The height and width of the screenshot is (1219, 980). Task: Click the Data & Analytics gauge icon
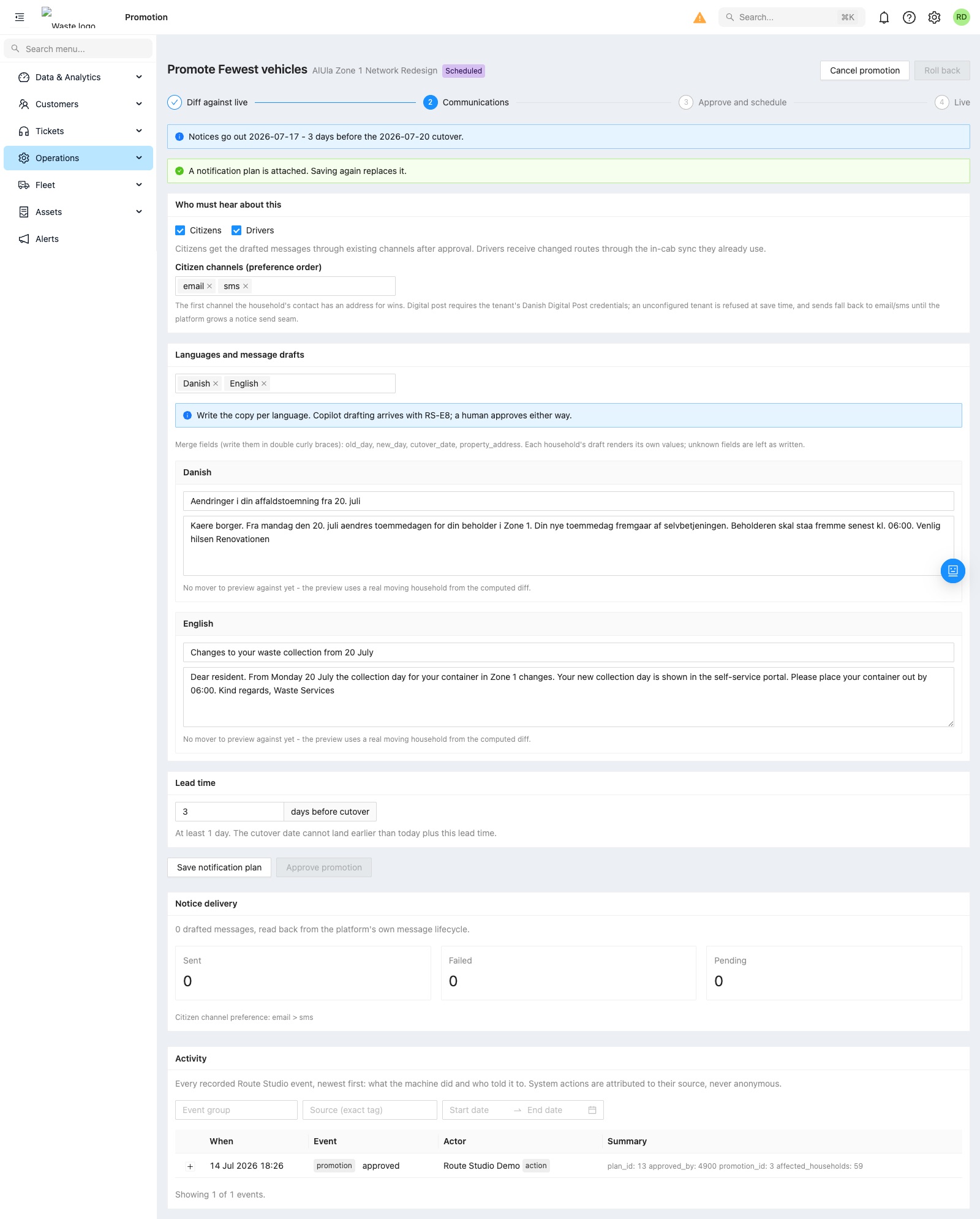pos(24,77)
